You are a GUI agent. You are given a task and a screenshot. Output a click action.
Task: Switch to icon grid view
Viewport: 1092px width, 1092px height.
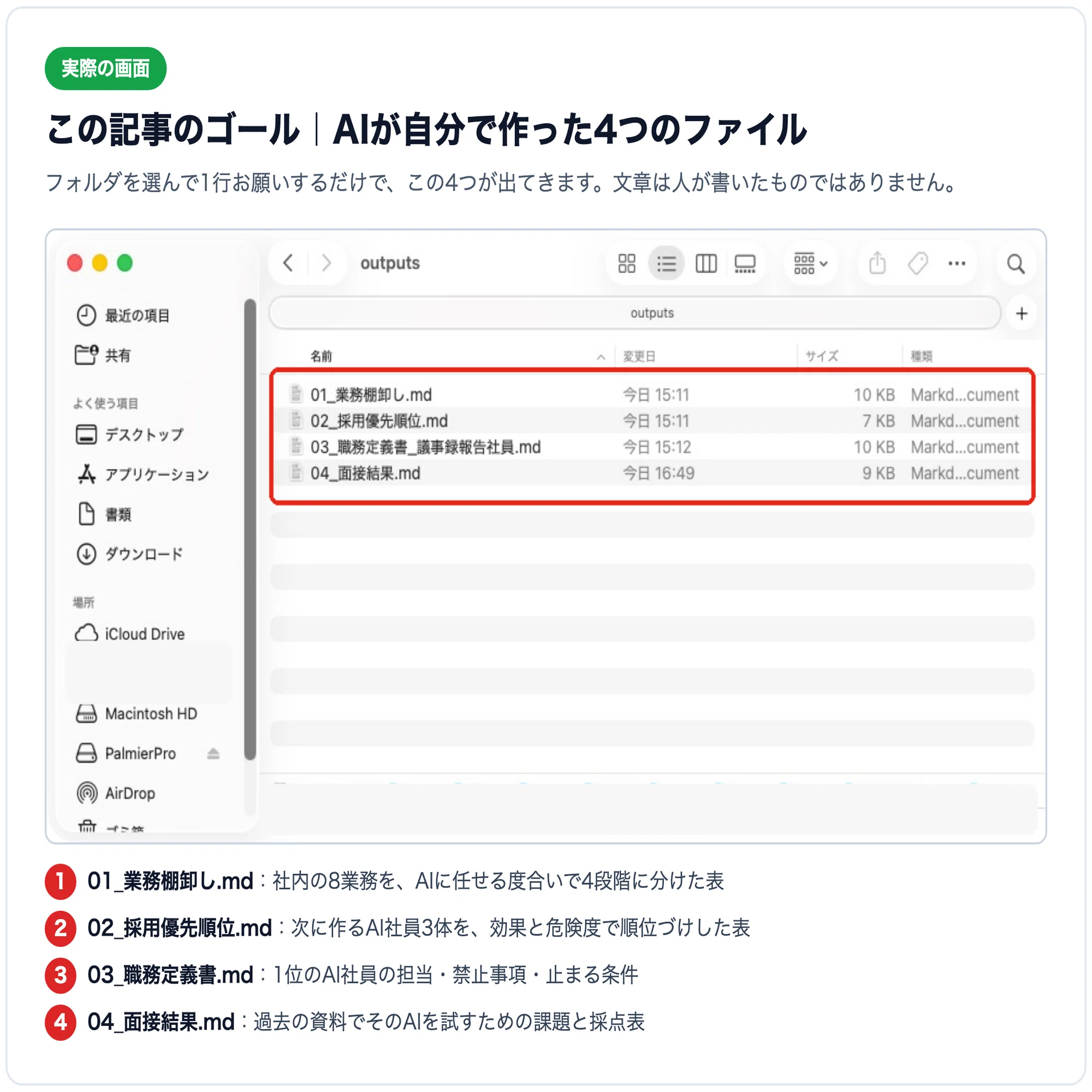627,263
